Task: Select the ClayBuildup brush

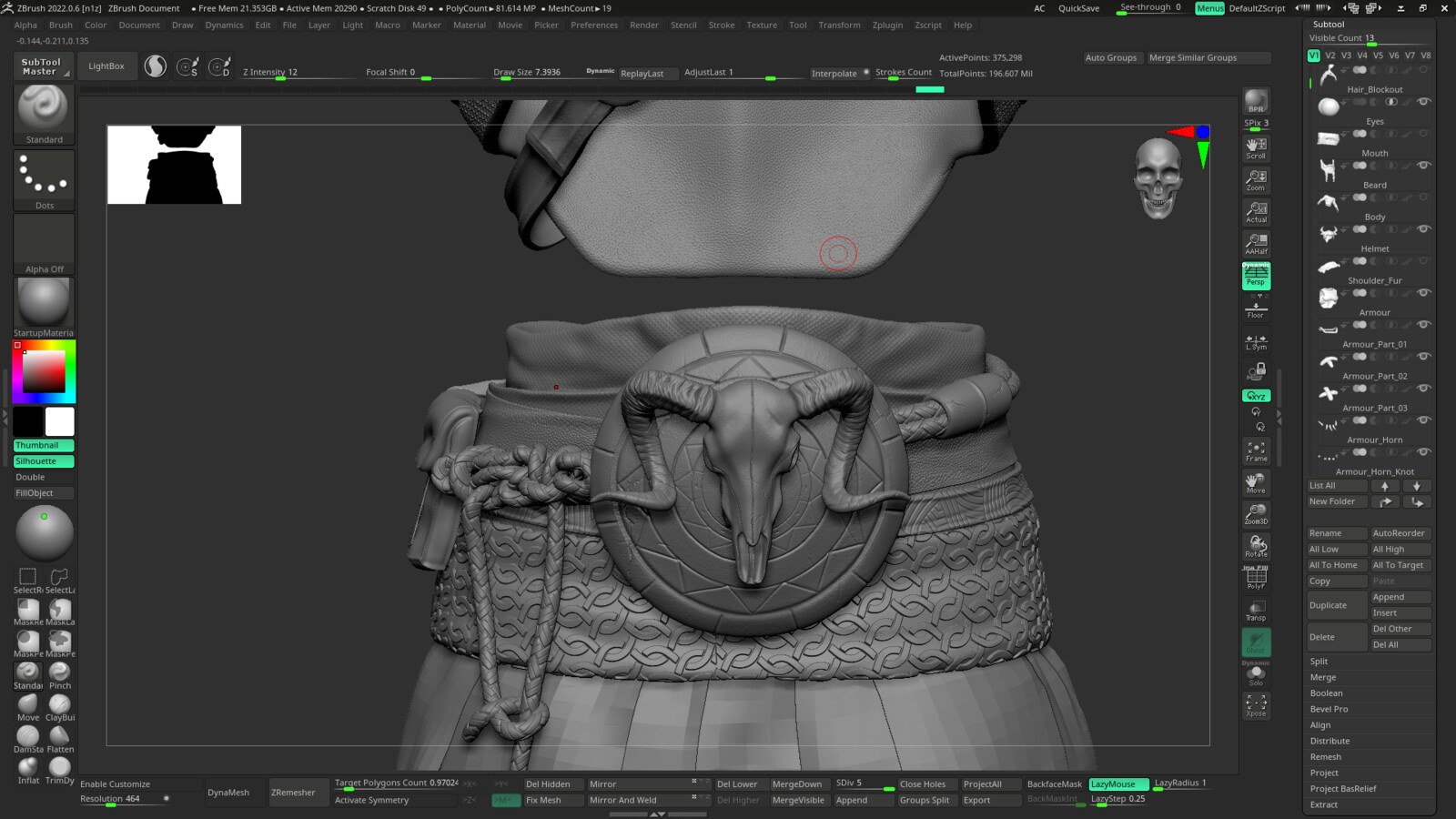Action: [x=60, y=707]
